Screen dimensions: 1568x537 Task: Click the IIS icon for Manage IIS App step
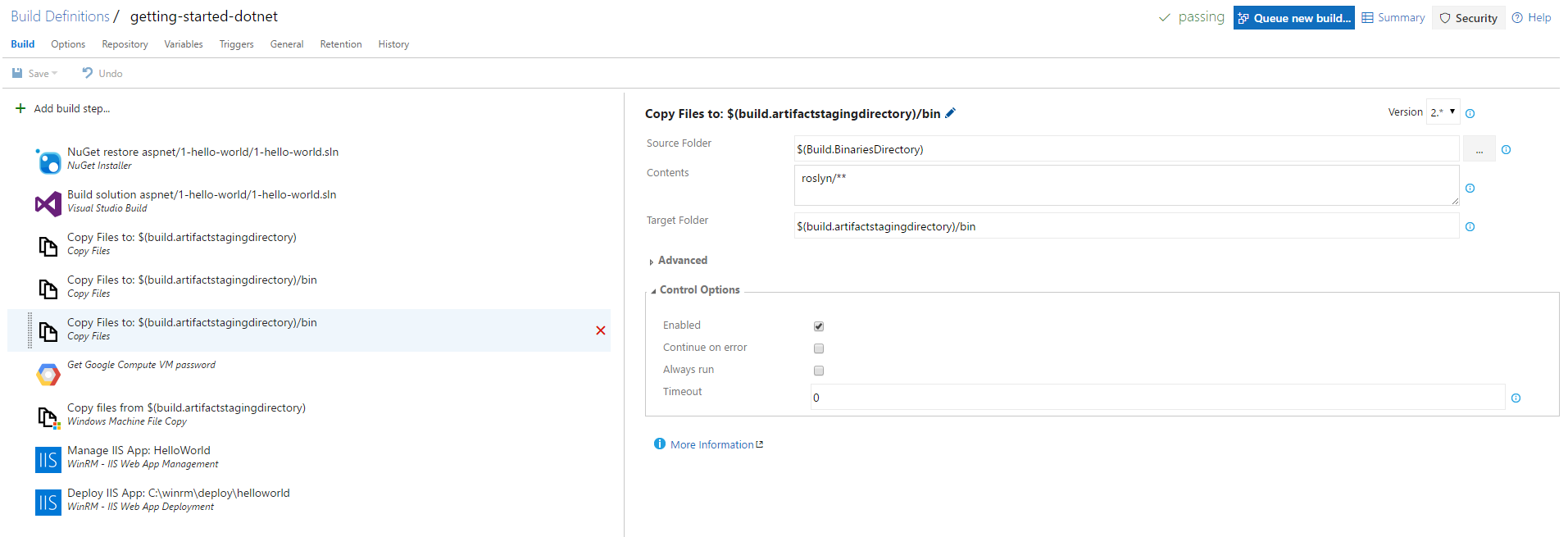(48, 460)
